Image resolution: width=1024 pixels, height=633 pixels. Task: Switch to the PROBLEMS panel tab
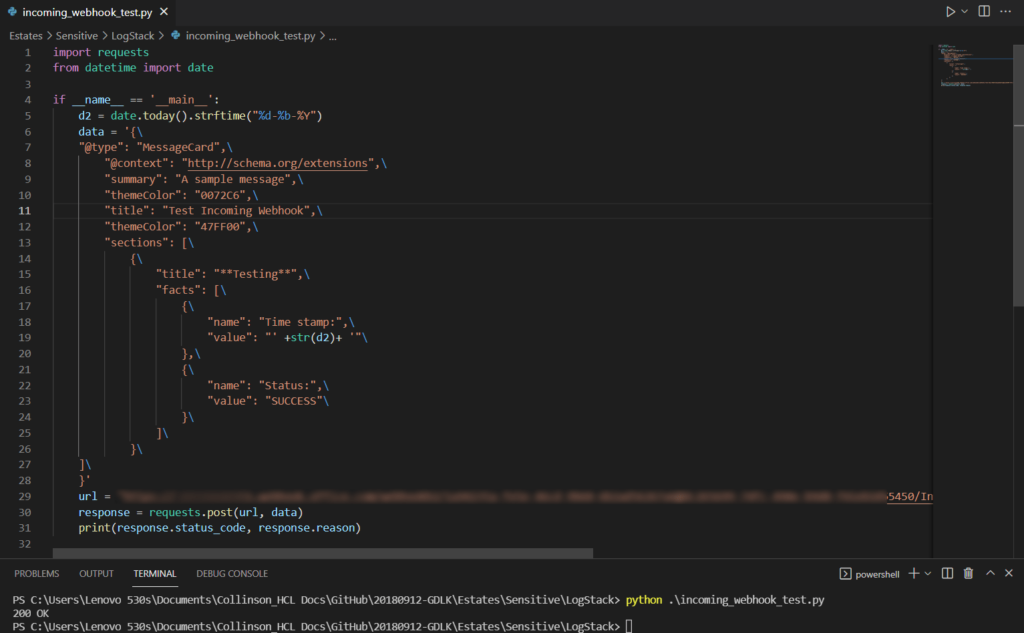coord(36,574)
